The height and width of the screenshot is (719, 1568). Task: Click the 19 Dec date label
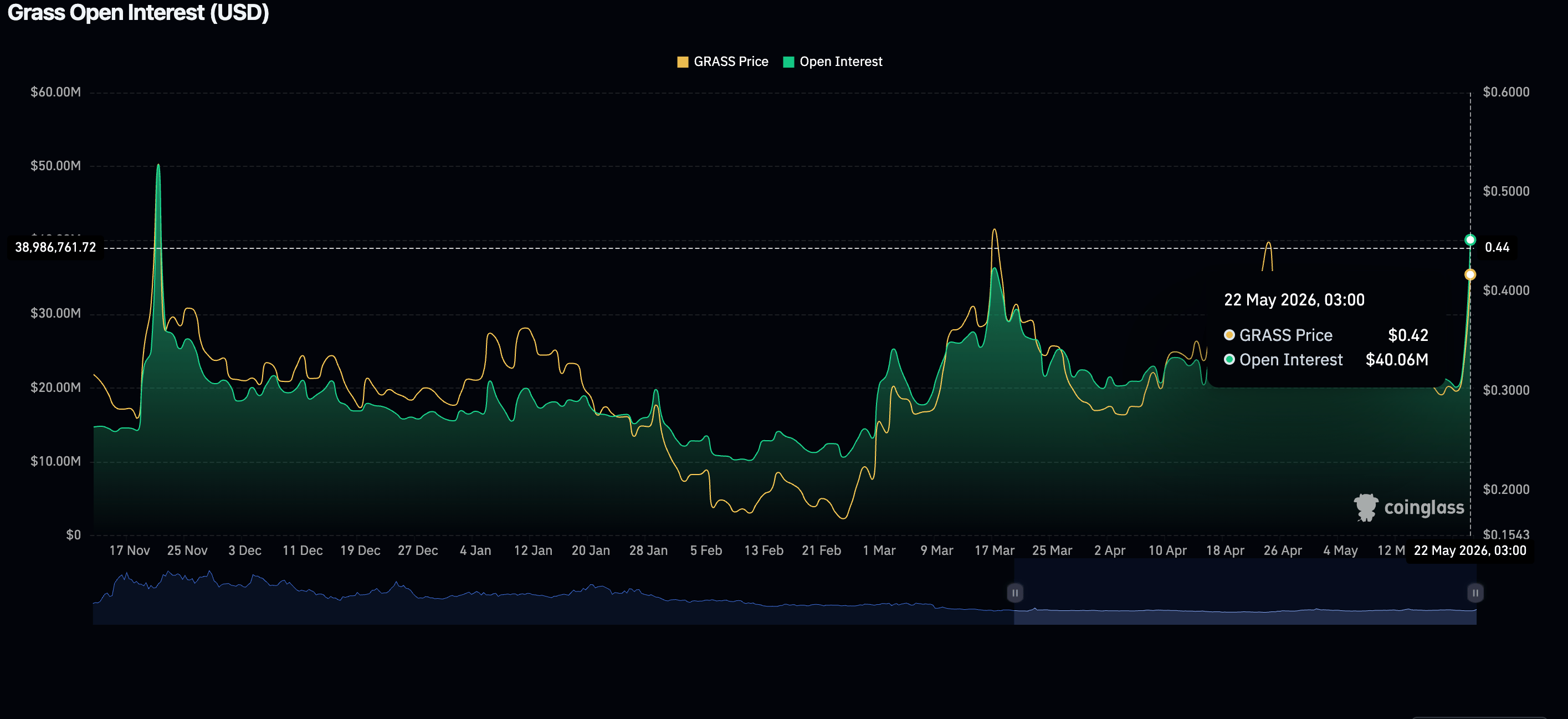(360, 550)
